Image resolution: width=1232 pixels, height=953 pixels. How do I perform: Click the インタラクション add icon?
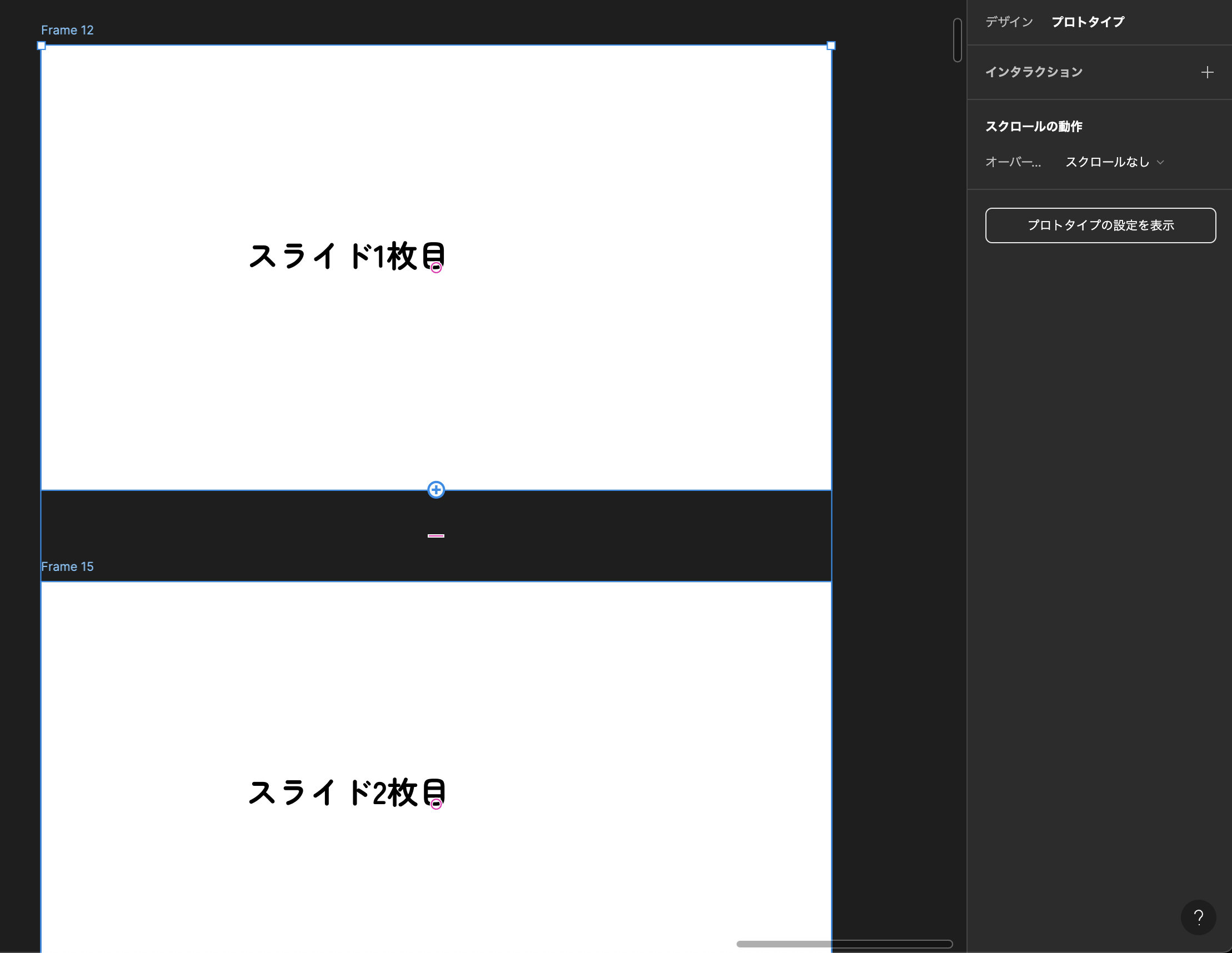coord(1208,71)
